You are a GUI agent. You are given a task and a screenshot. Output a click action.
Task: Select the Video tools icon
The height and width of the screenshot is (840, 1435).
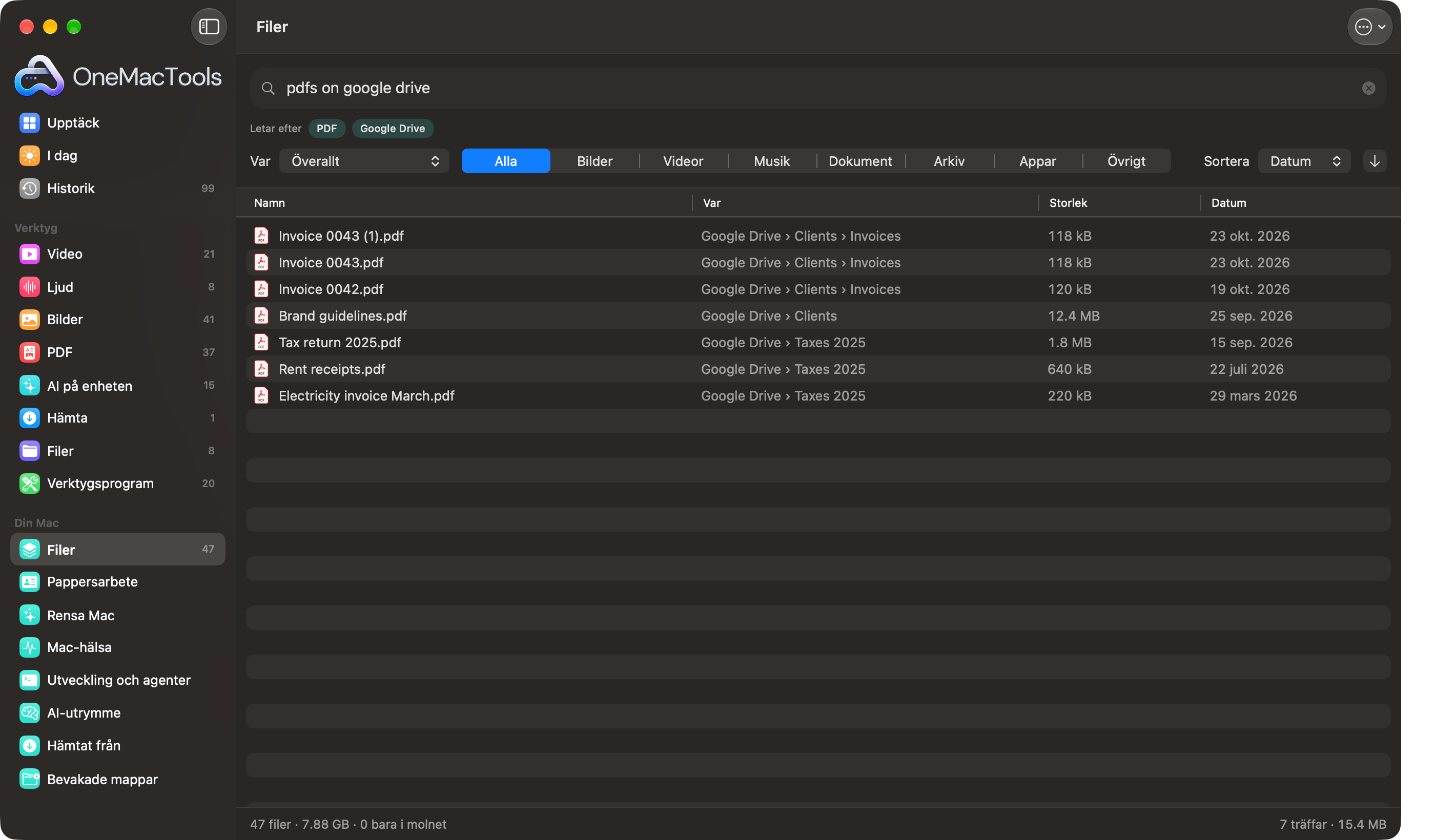(30, 254)
